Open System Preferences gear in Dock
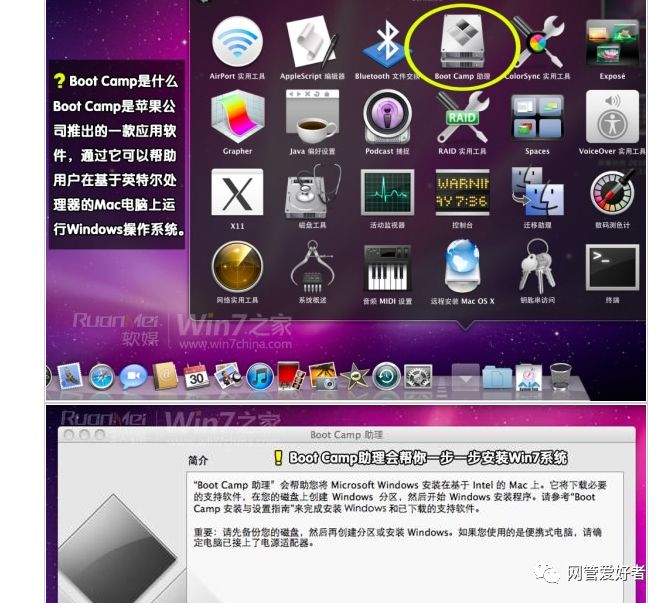 pyautogui.click(x=418, y=377)
